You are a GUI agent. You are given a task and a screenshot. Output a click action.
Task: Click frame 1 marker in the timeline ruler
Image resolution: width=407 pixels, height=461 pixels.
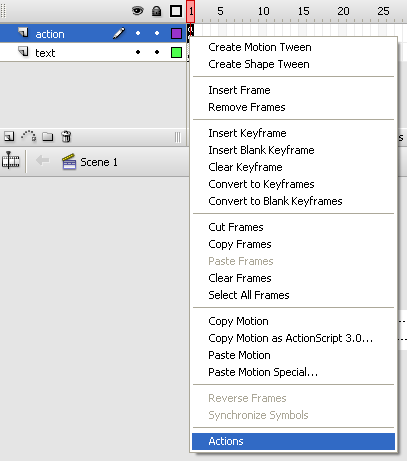[x=191, y=11]
